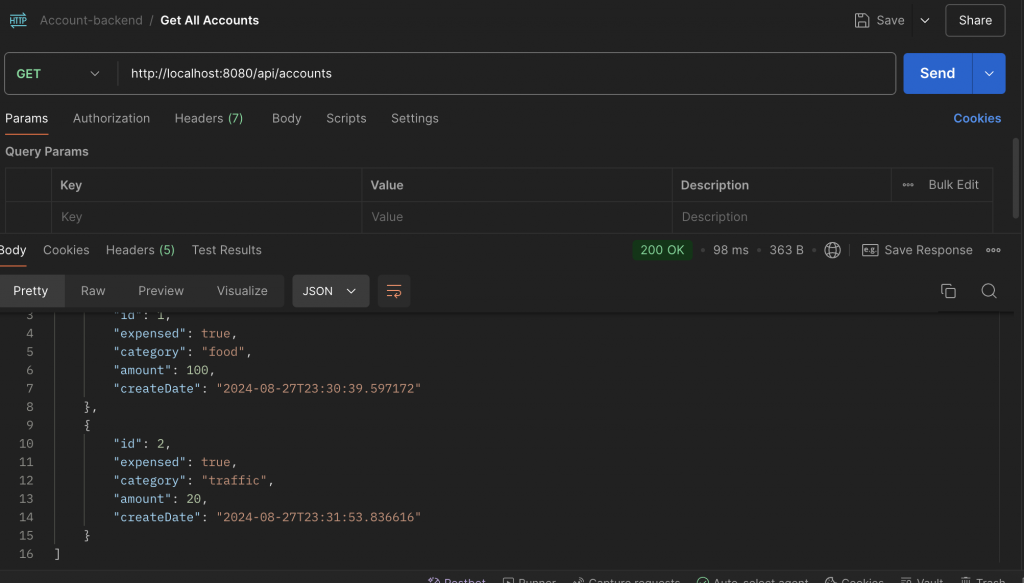Click the "traffic" category value
Viewport: 1024px width, 583px height.
click(234, 481)
